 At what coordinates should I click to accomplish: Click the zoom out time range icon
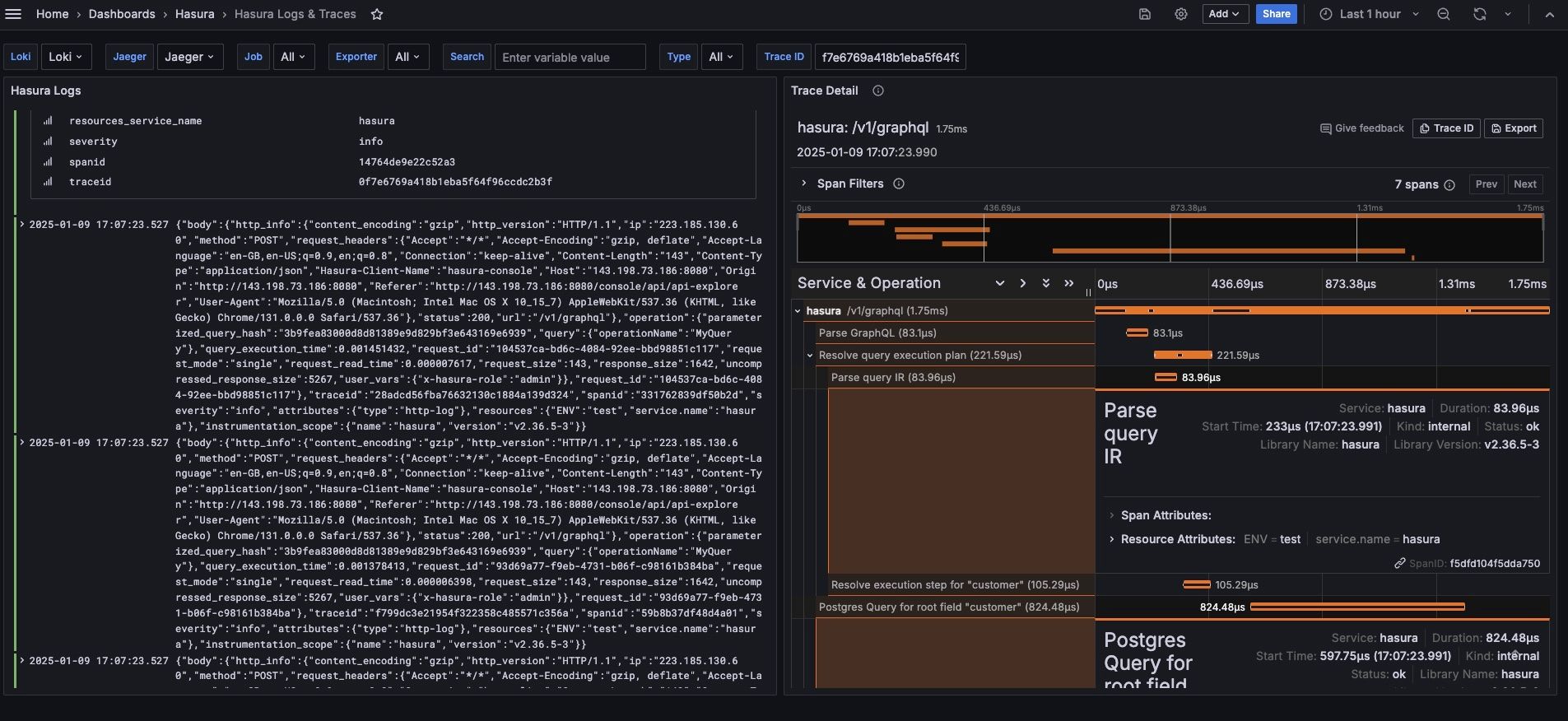point(1443,14)
